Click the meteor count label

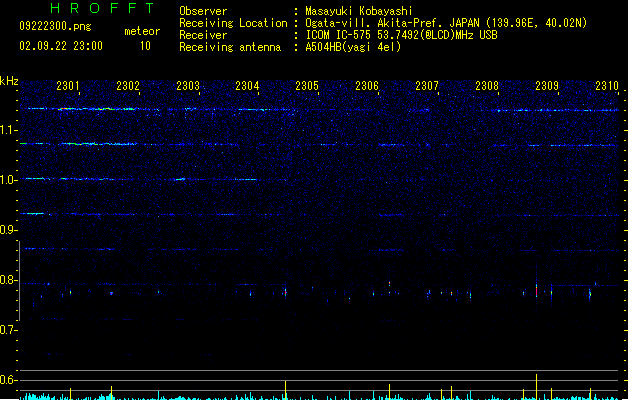(x=142, y=31)
